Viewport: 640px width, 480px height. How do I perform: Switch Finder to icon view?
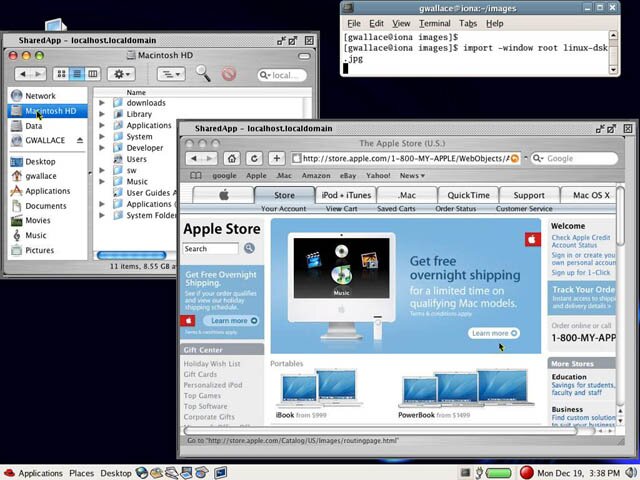pos(61,74)
